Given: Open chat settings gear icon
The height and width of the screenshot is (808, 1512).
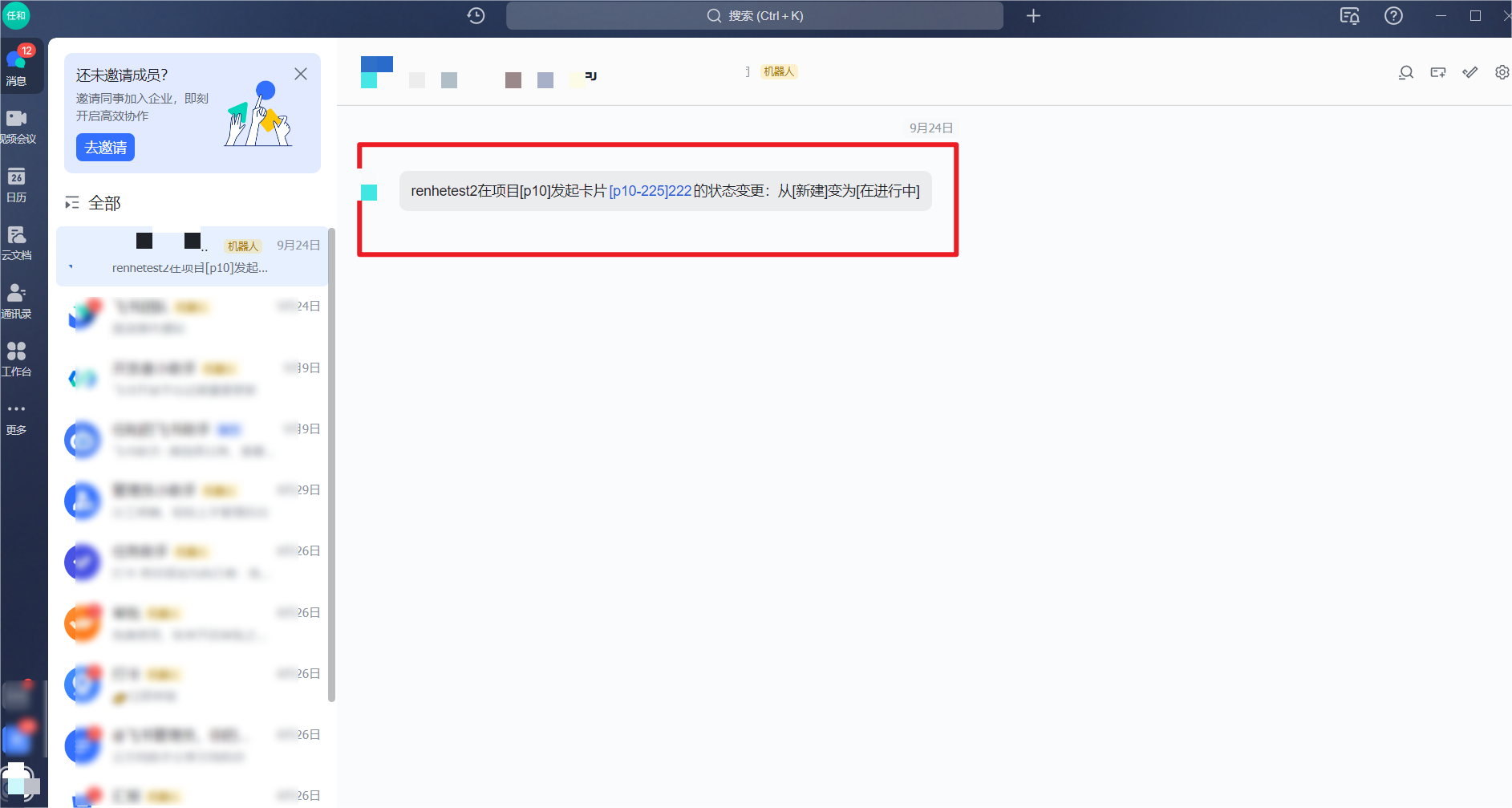Looking at the screenshot, I should click(x=1502, y=73).
